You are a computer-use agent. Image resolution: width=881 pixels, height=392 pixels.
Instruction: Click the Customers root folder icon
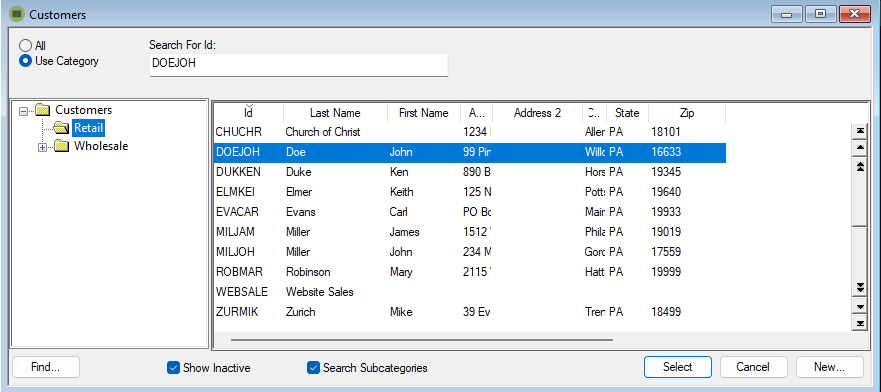[43, 110]
